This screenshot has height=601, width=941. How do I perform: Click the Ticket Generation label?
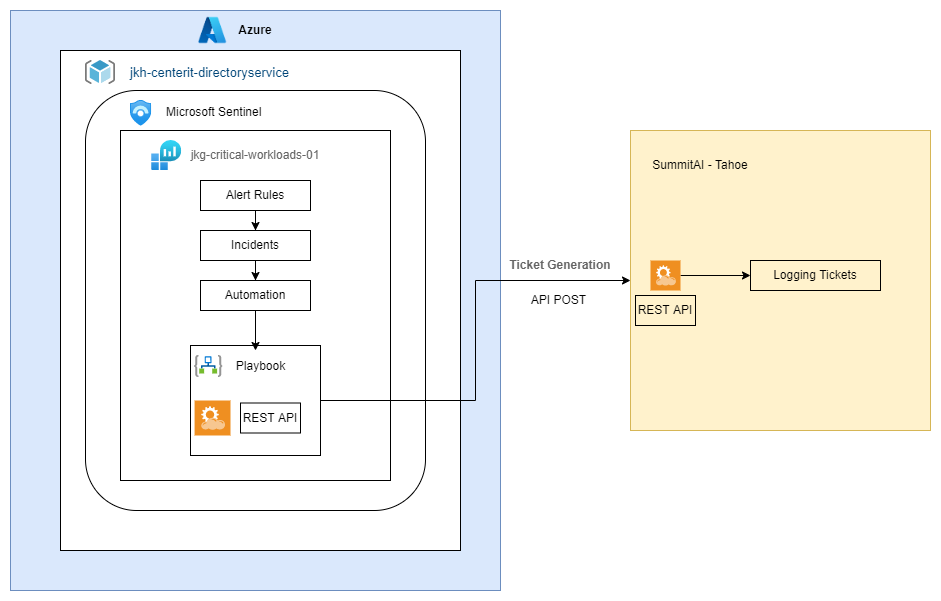(560, 265)
